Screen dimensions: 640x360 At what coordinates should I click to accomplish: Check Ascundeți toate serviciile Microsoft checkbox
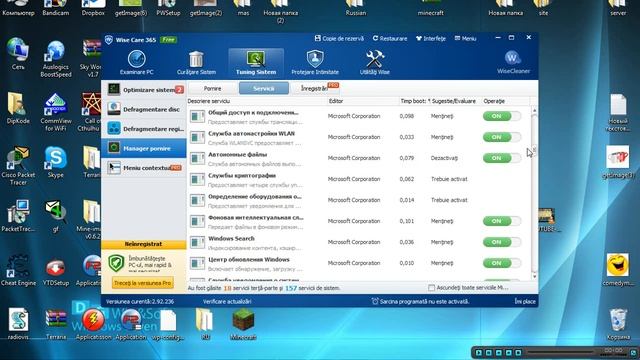(431, 288)
